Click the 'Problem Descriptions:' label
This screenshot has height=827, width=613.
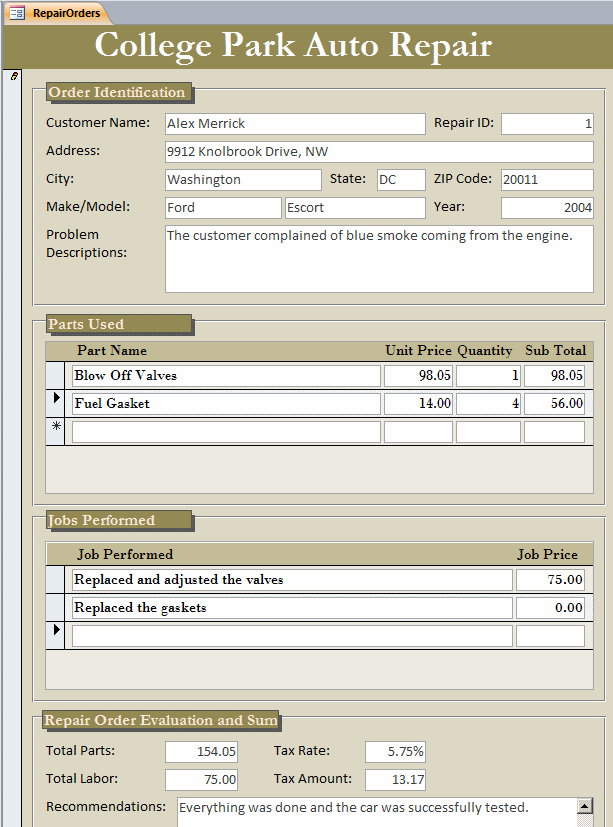tap(86, 244)
